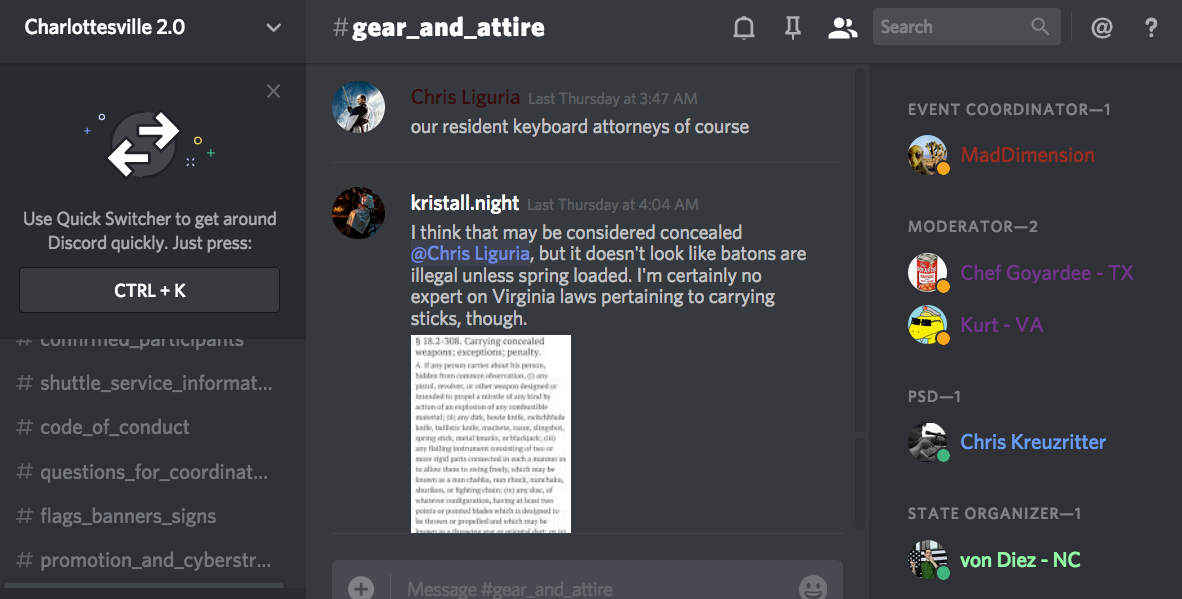Click the search magnifier icon
The image size is (1182, 599).
pyautogui.click(x=1040, y=26)
